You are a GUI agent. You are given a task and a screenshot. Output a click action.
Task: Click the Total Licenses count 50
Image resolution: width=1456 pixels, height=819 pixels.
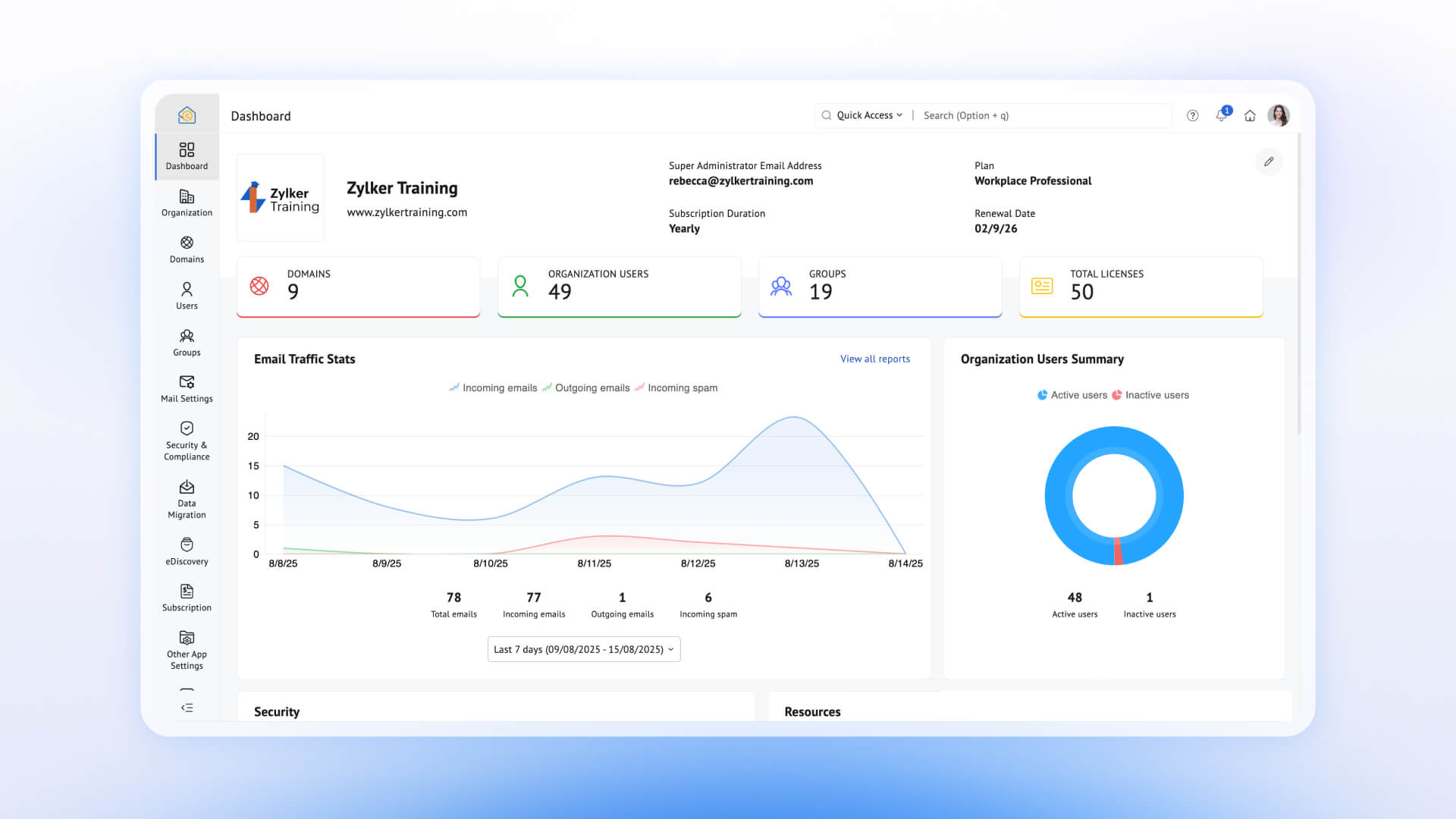coord(1082,292)
